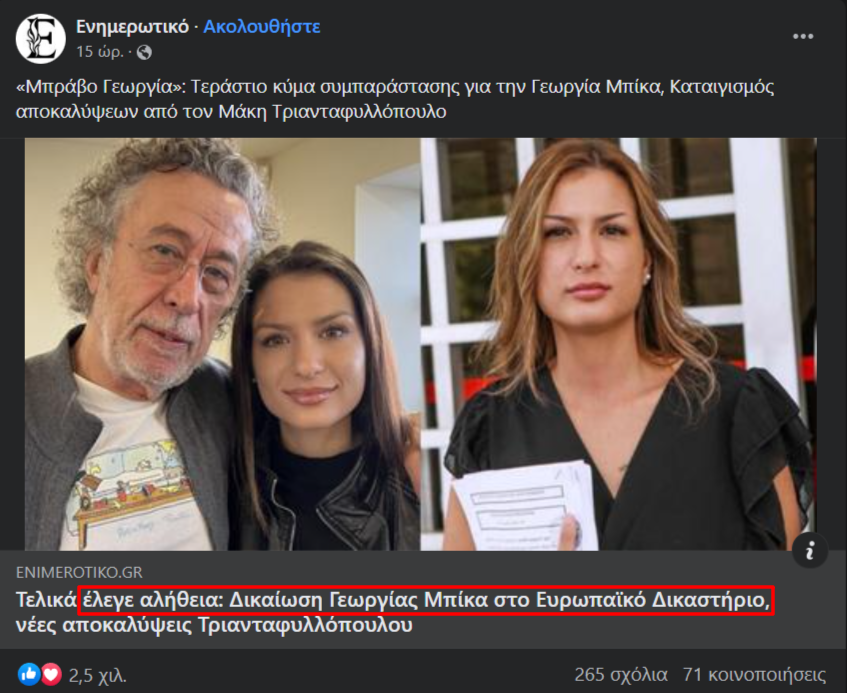
Task: View the 265 σχόλια comments
Action: (621, 675)
